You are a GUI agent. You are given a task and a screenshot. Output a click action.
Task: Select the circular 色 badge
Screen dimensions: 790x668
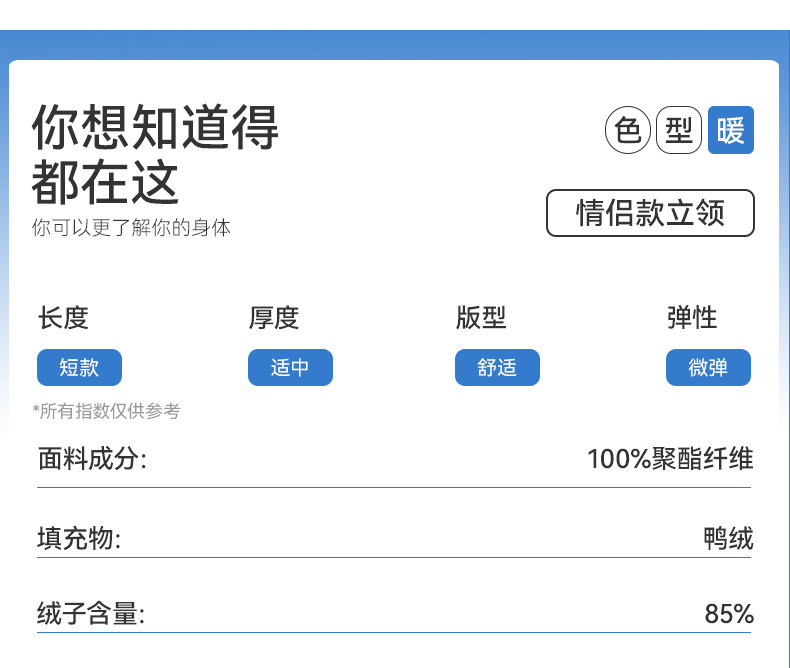[x=628, y=130]
